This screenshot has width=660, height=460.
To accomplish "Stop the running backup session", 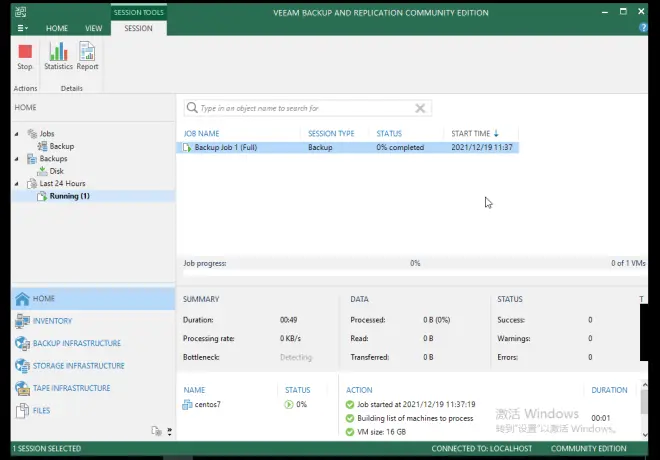I will [25, 57].
